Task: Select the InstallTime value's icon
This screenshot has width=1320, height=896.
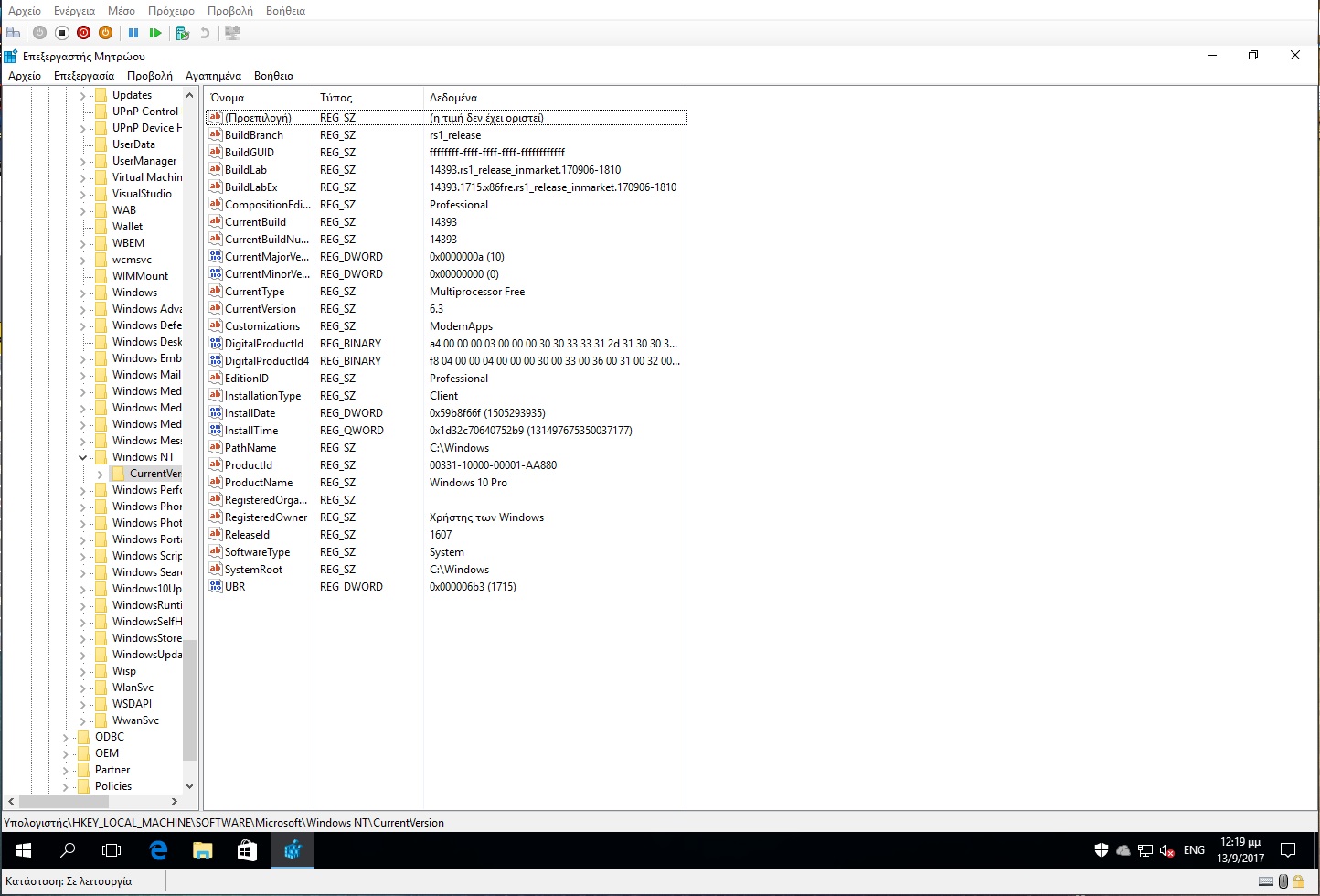Action: click(216, 430)
